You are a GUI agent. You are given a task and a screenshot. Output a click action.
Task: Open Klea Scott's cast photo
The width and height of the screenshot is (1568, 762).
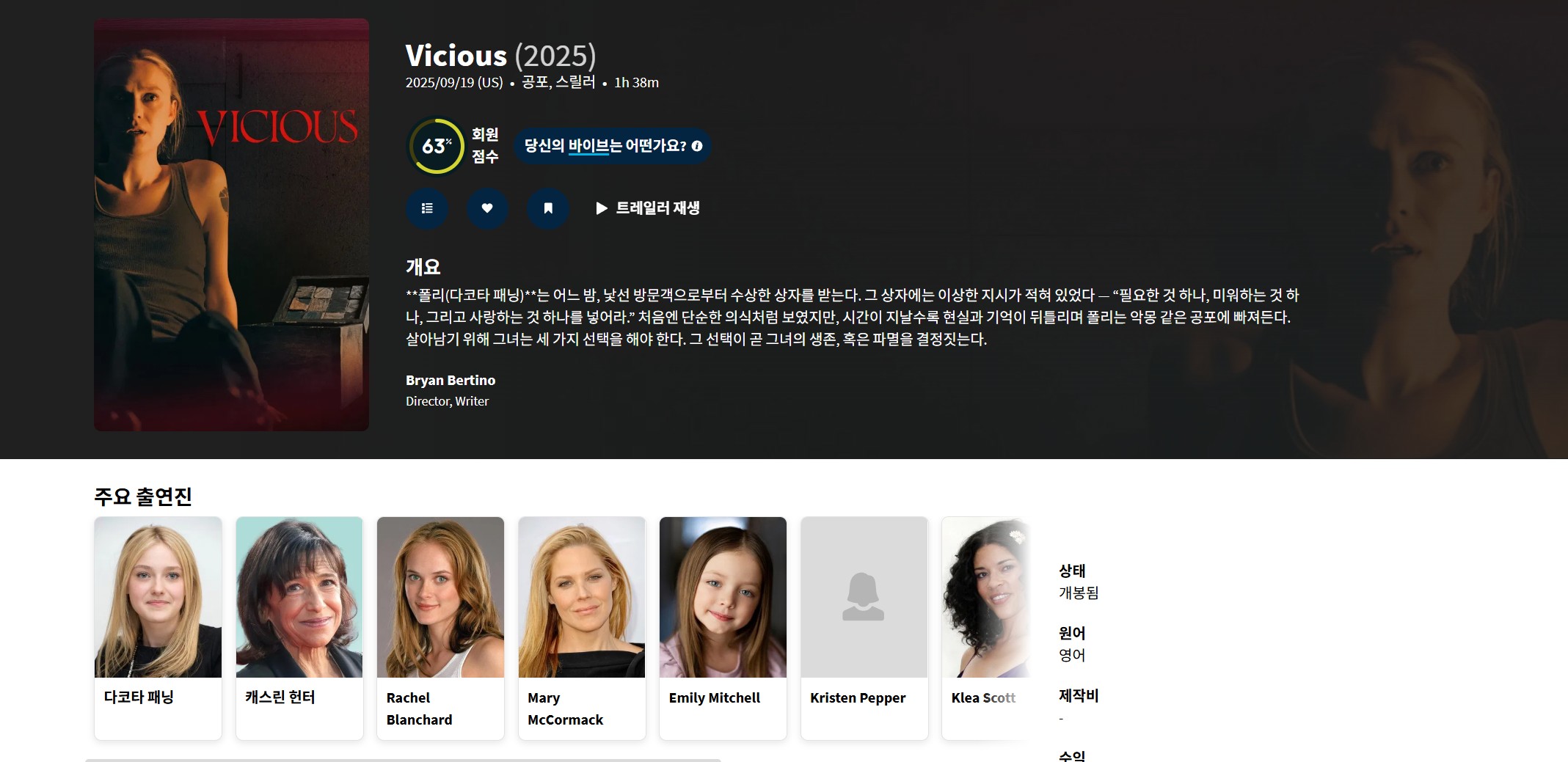click(x=985, y=597)
